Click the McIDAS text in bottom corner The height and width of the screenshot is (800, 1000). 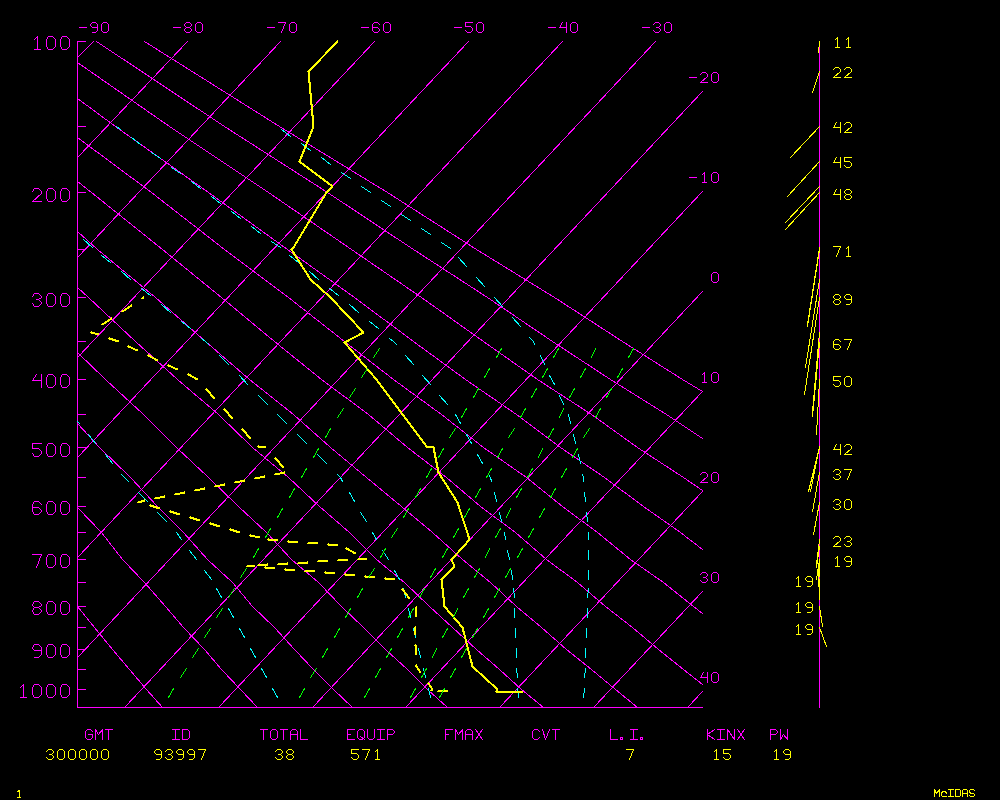pyautogui.click(x=954, y=792)
